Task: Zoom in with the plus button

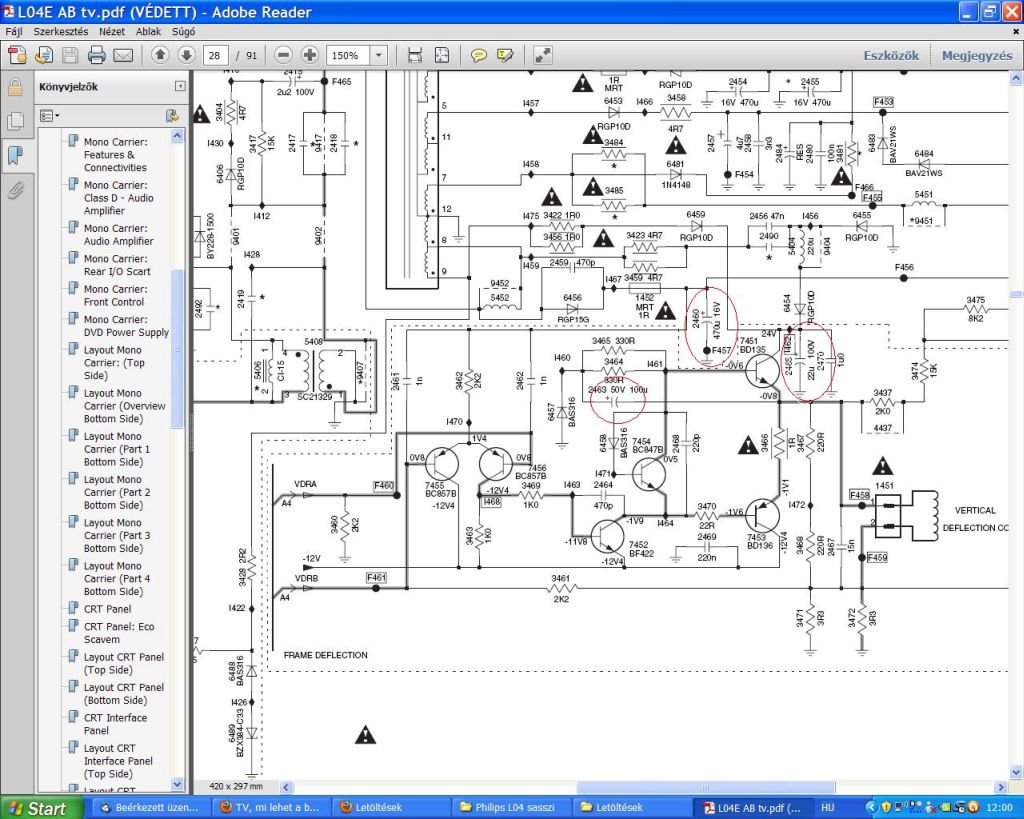Action: click(310, 56)
